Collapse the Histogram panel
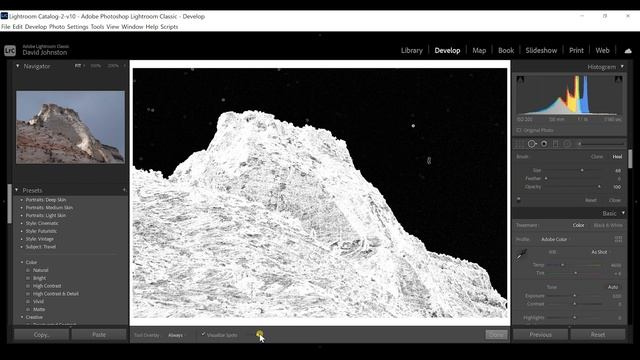The image size is (640, 360). point(622,67)
